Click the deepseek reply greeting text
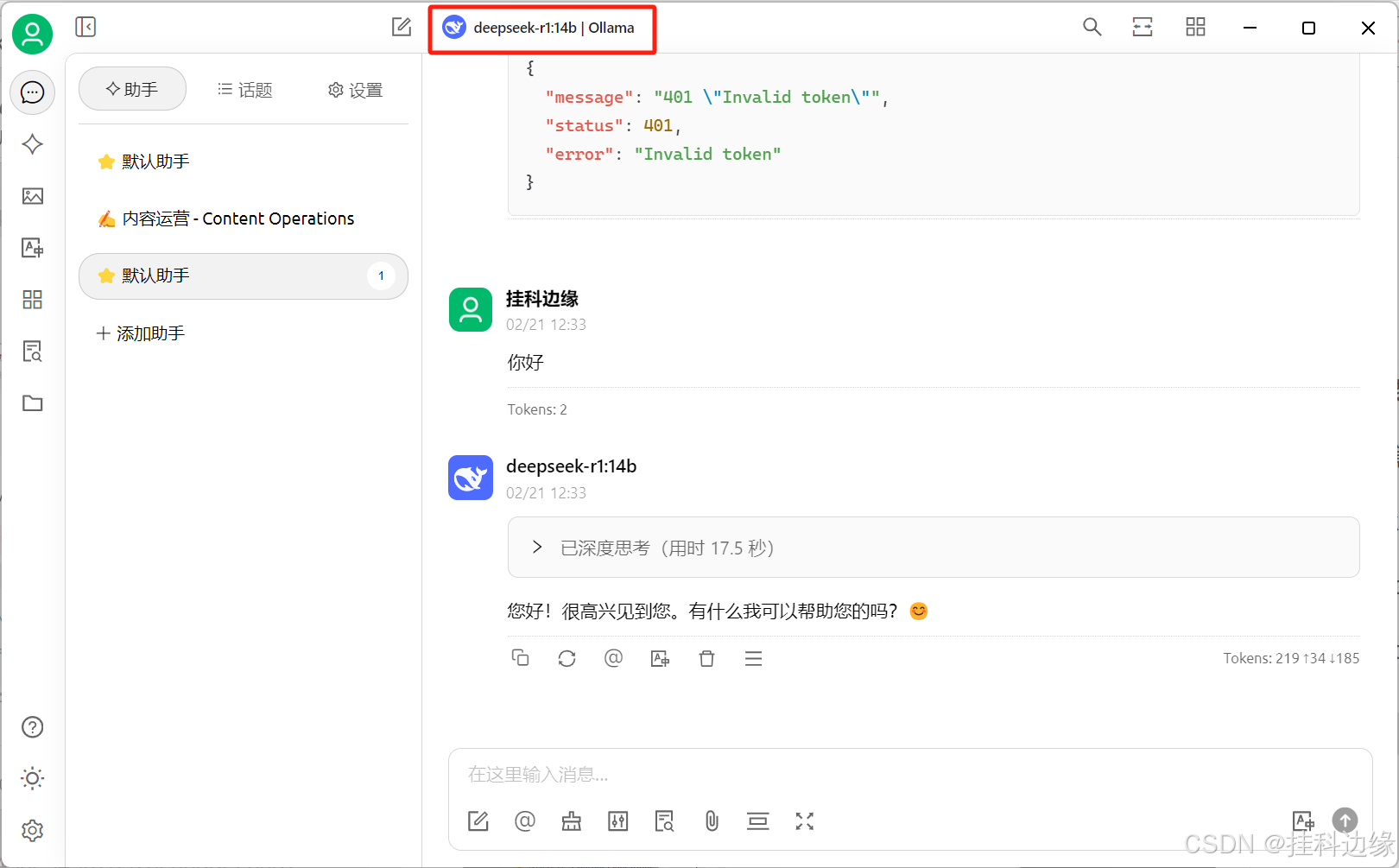 [x=717, y=611]
